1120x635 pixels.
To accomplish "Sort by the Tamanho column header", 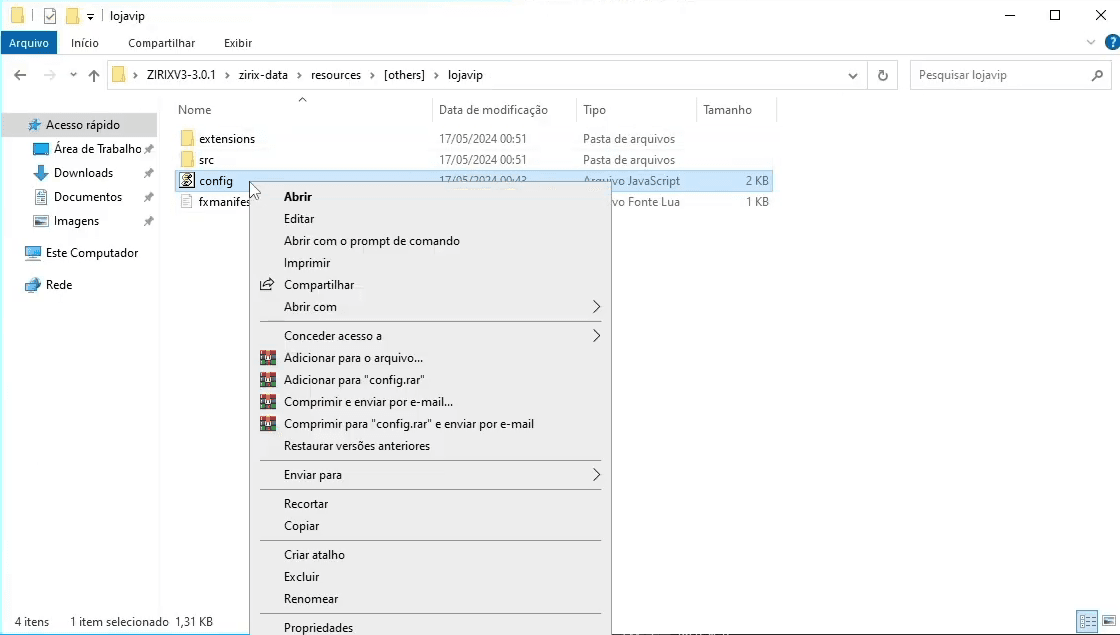I will pyautogui.click(x=727, y=110).
